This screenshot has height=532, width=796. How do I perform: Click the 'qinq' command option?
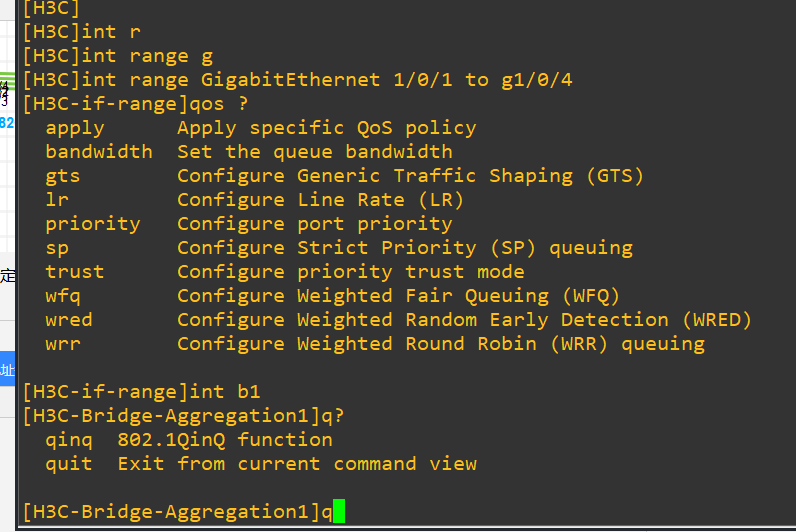(68, 440)
